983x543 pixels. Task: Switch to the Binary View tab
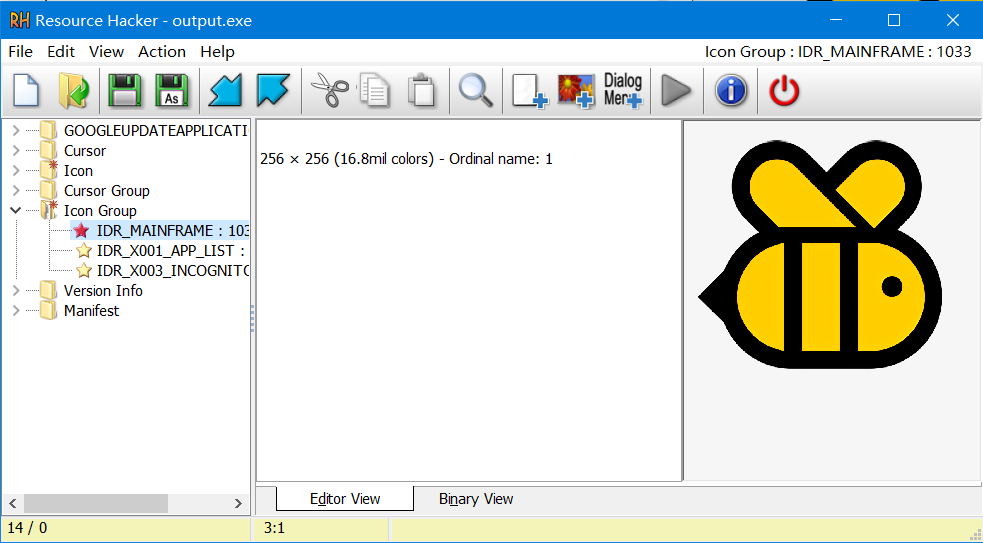pyautogui.click(x=476, y=499)
